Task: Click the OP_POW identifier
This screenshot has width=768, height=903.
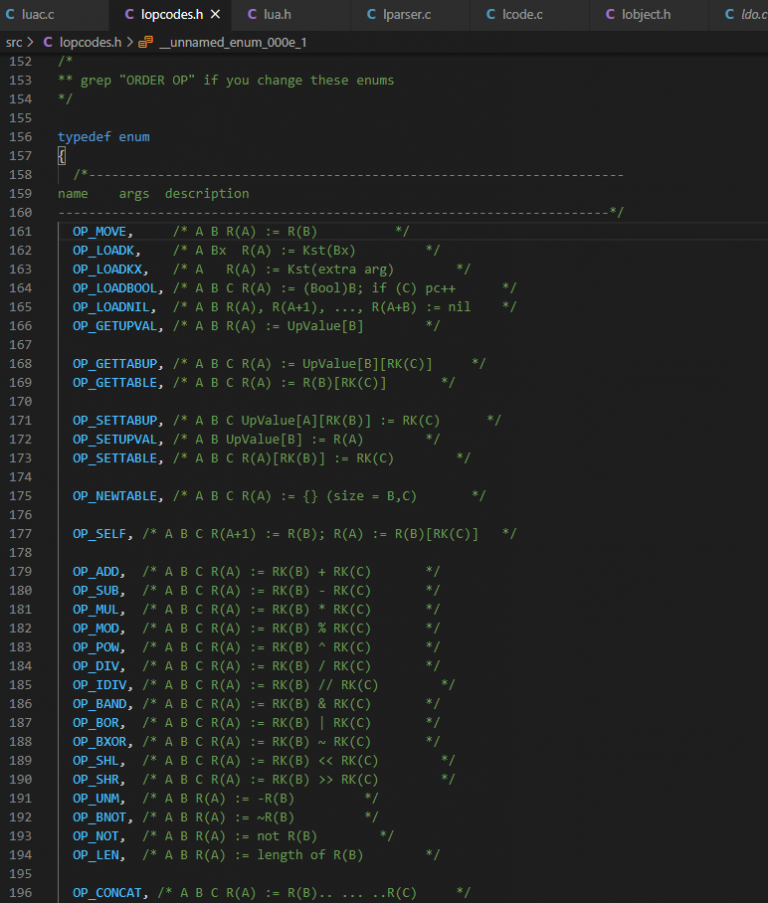Action: 96,647
